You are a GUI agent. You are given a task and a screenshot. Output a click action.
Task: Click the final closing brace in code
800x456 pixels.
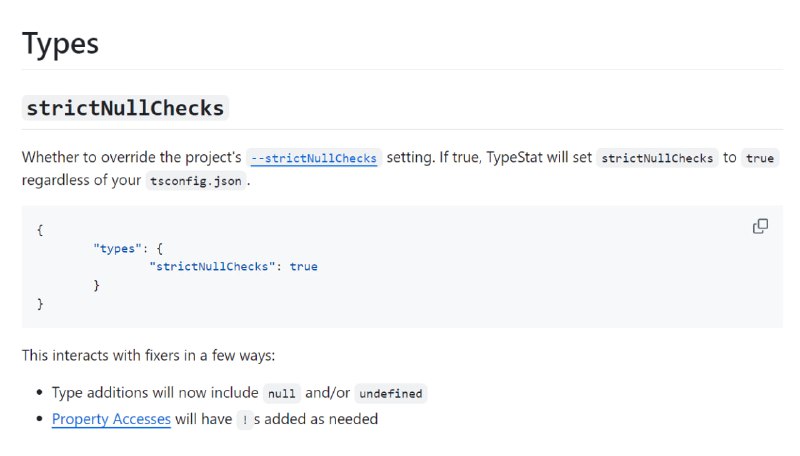[40, 304]
